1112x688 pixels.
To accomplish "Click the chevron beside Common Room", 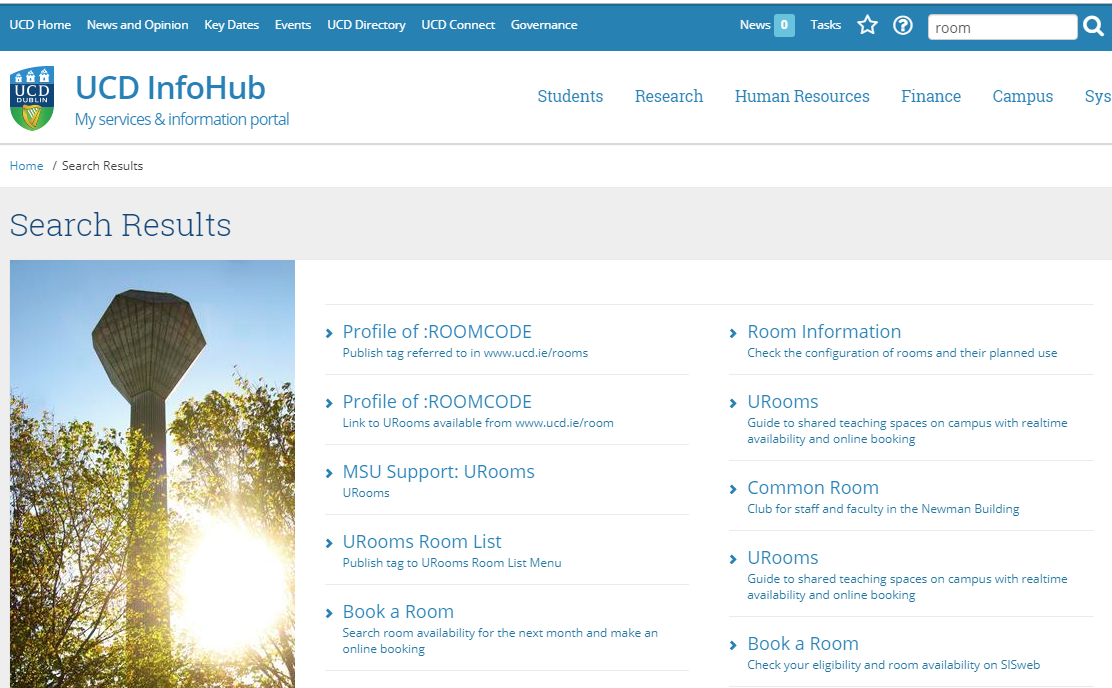I will point(733,490).
